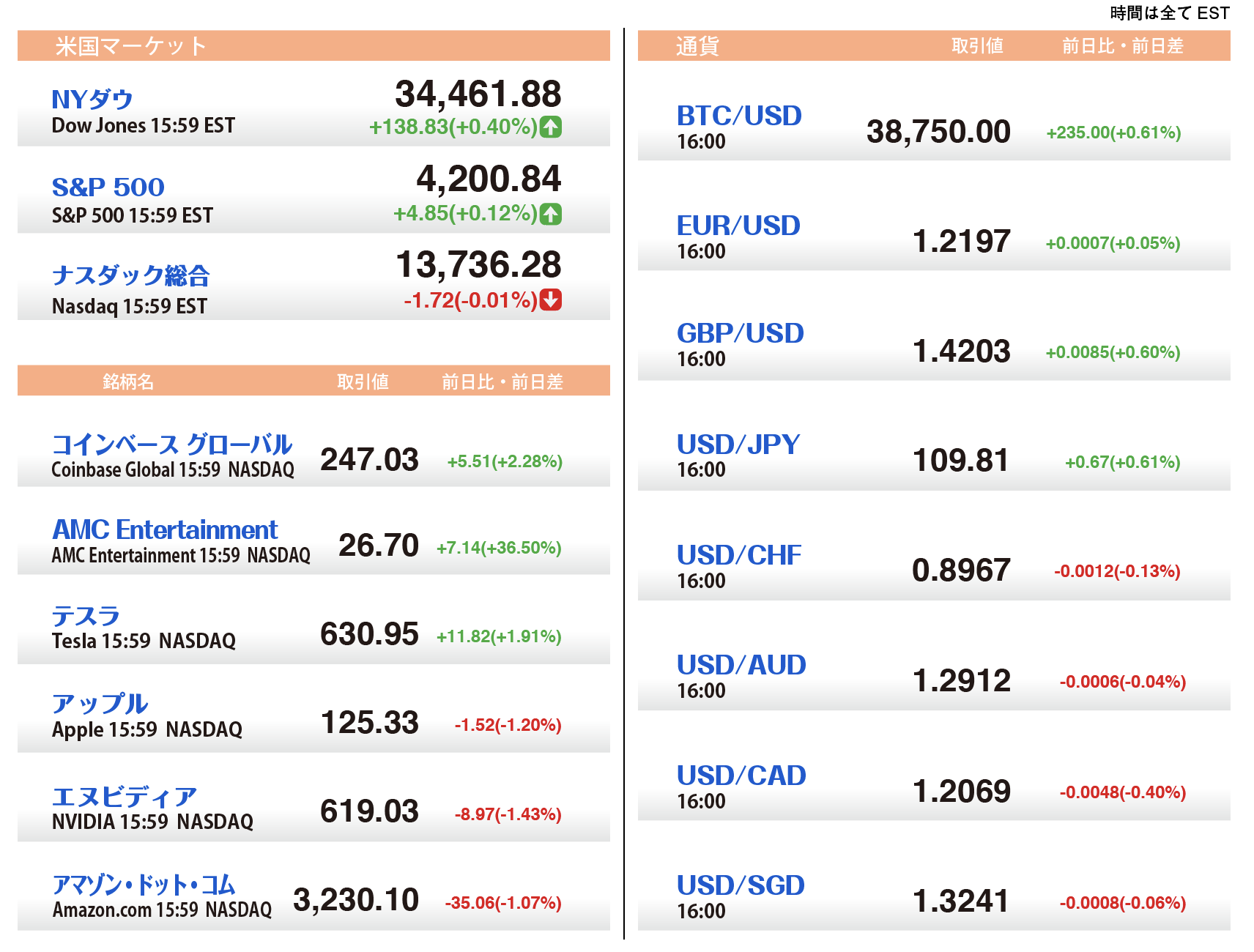1254x952 pixels.
Task: Open the ナスダック総合 index link
Action: click(131, 275)
